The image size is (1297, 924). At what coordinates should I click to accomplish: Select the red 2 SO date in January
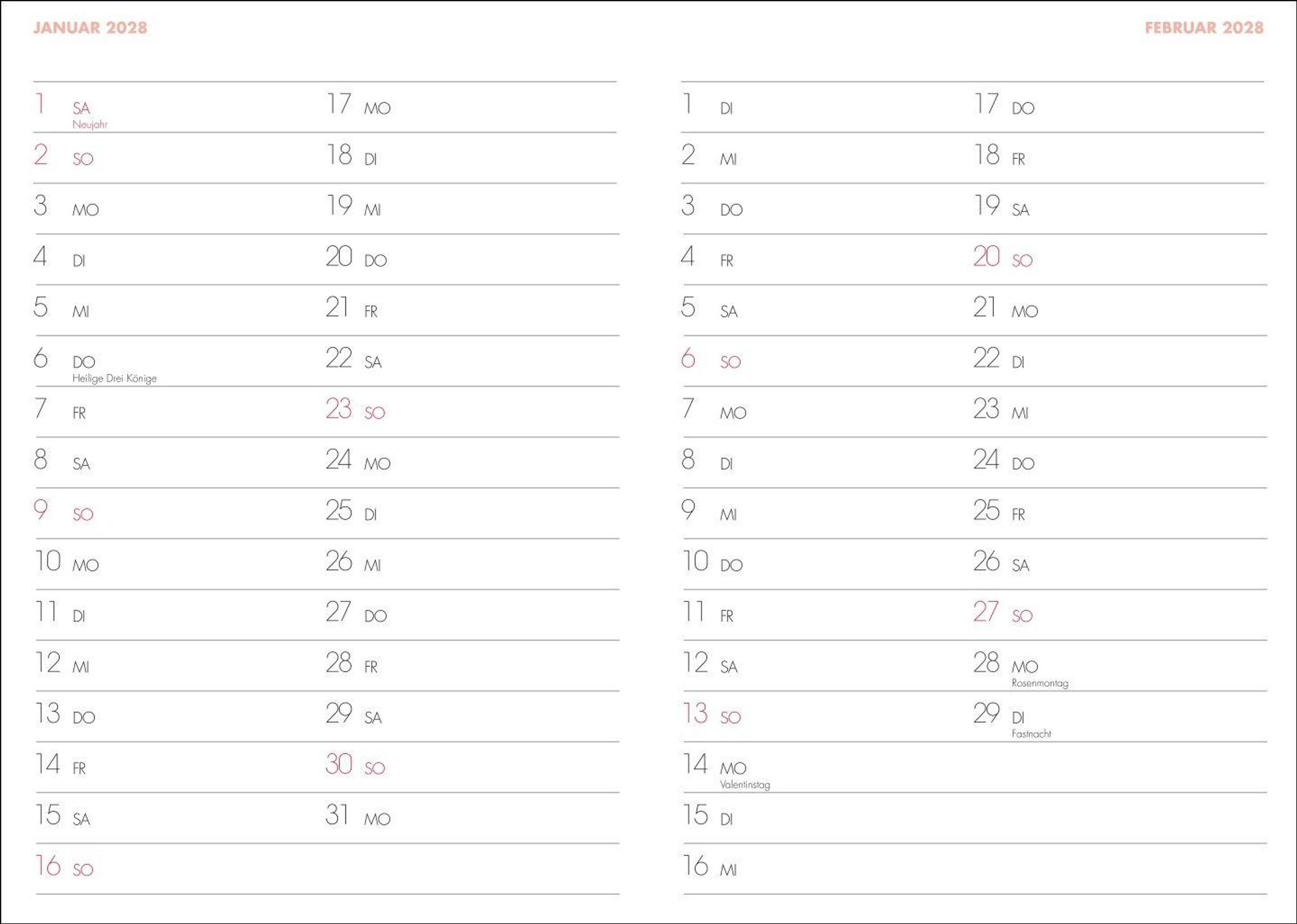(63, 155)
